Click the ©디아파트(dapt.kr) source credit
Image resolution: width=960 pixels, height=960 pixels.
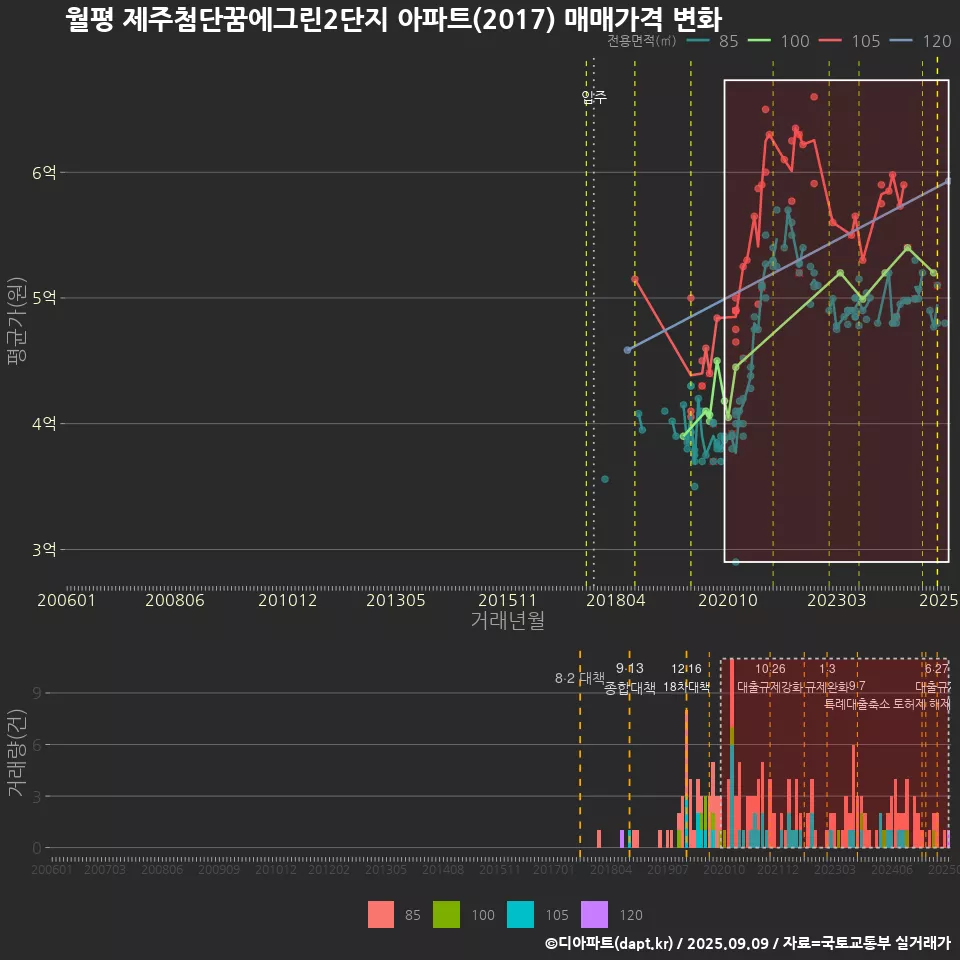tap(609, 943)
